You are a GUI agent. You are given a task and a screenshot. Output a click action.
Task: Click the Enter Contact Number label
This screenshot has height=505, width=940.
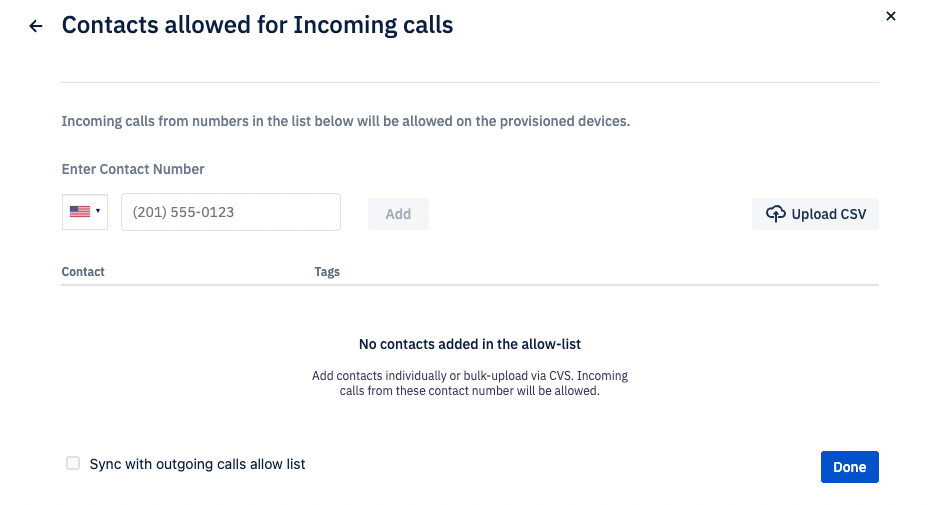pyautogui.click(x=133, y=169)
